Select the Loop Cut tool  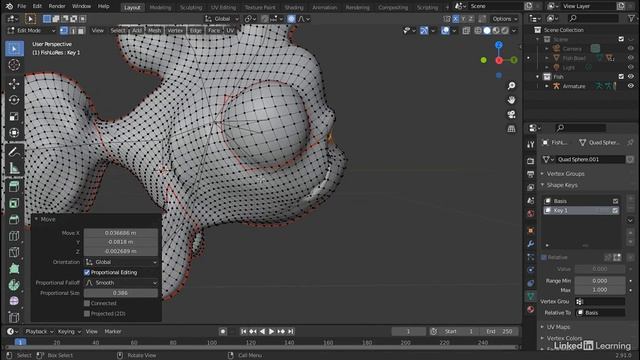(x=14, y=236)
